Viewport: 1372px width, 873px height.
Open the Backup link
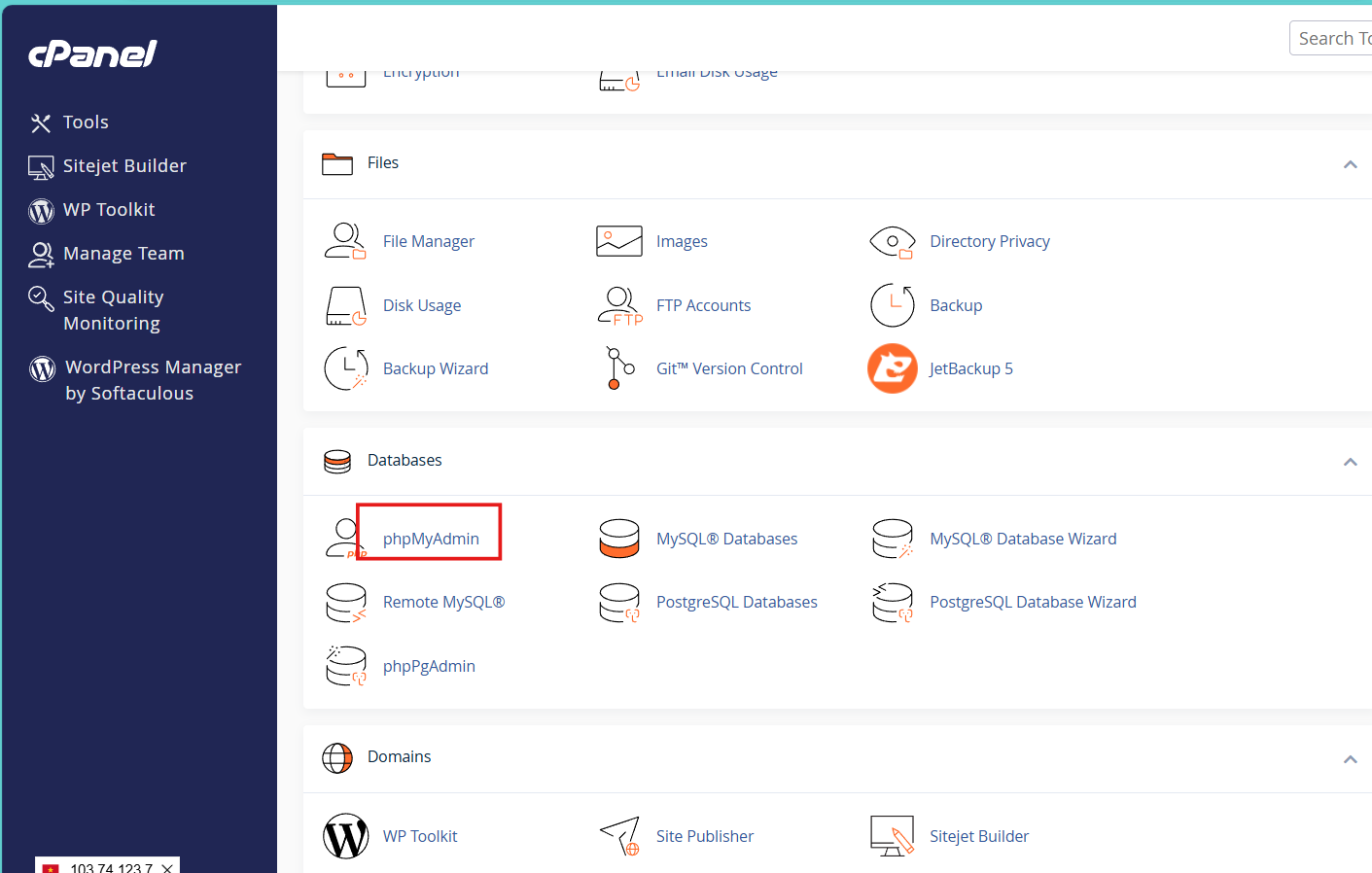956,305
